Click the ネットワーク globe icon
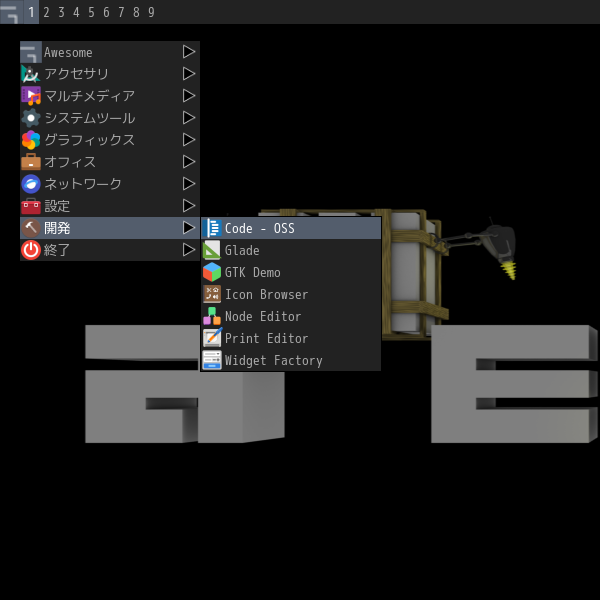This screenshot has width=600, height=600. click(31, 184)
